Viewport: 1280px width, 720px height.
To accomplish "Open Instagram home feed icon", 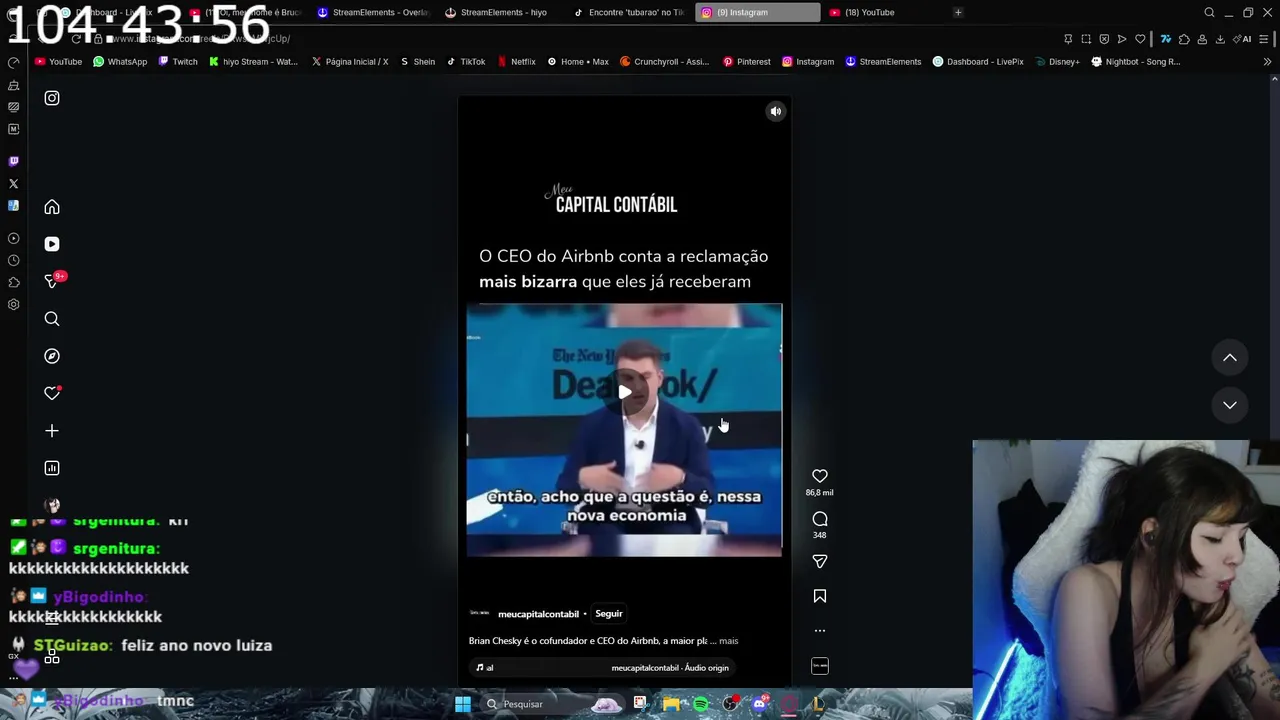I will (52, 207).
